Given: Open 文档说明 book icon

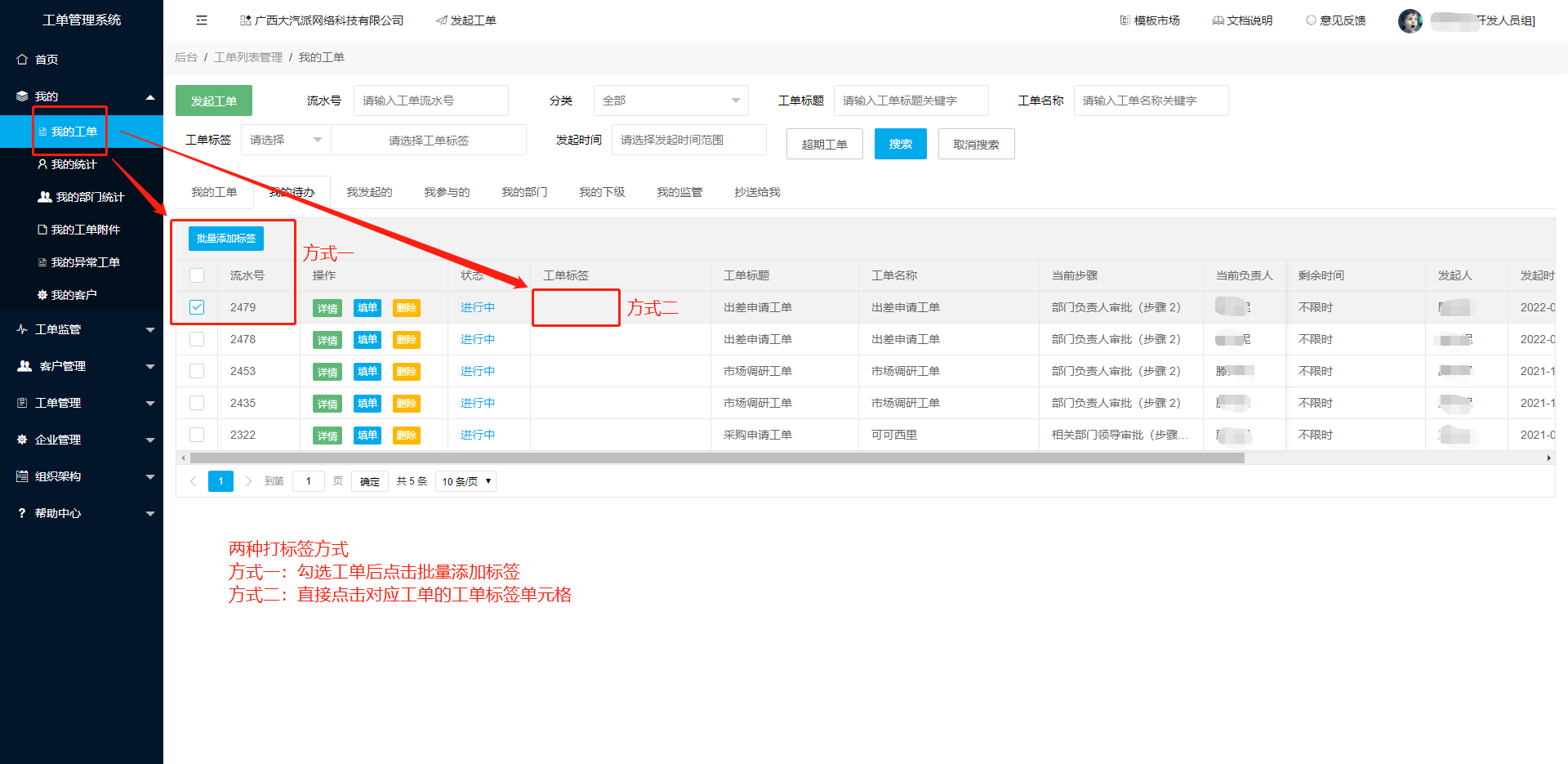Looking at the screenshot, I should (x=1218, y=20).
